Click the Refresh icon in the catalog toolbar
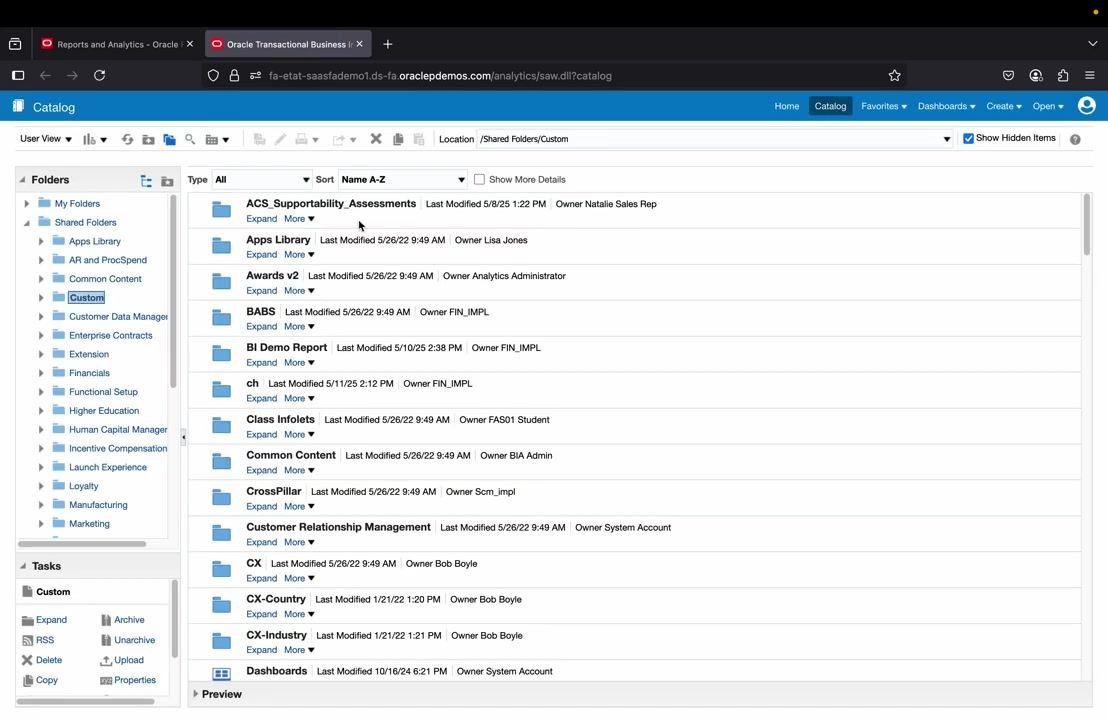 (127, 139)
